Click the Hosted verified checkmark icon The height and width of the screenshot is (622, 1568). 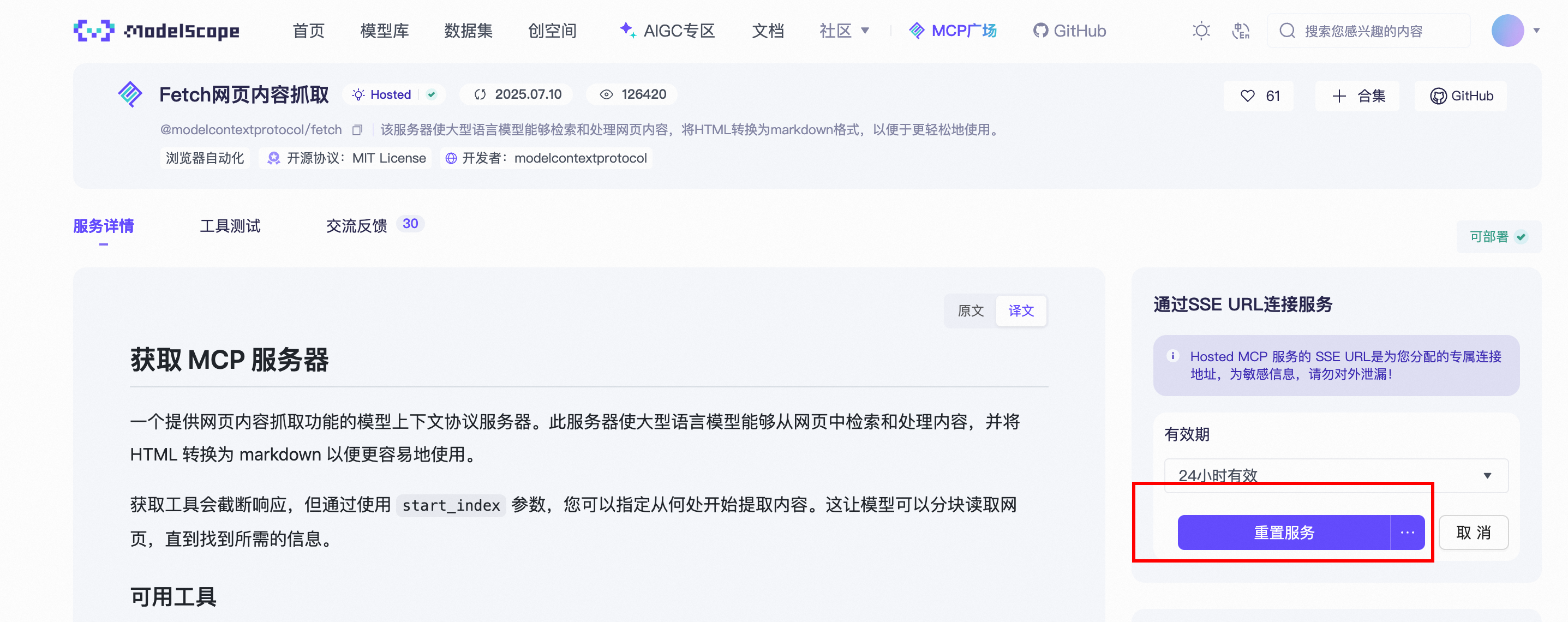[432, 94]
